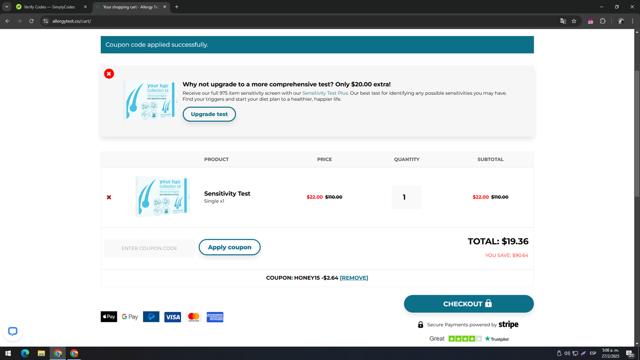
Task: Click the blue card icon beside Google Pay
Action: pos(151,317)
